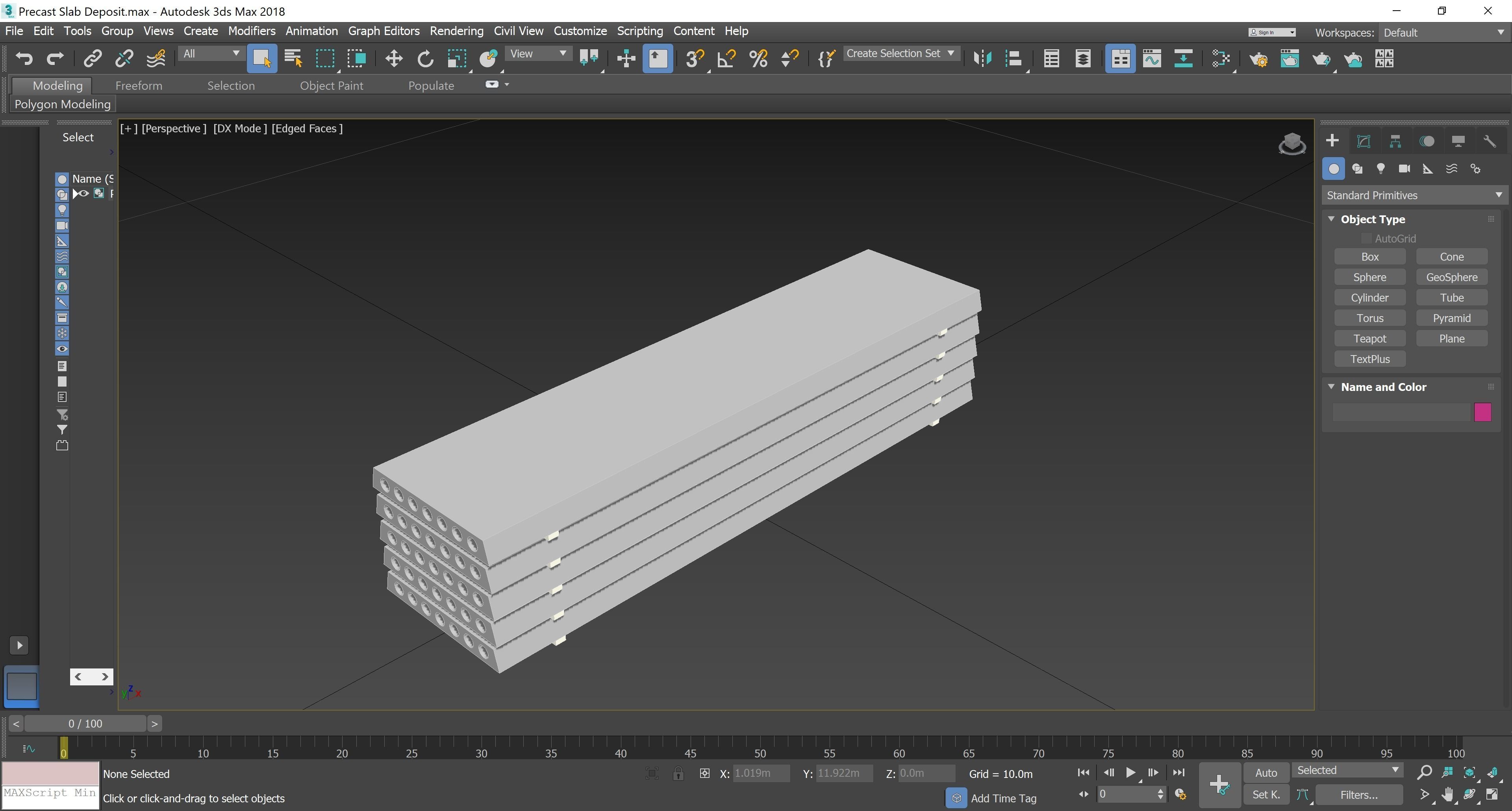Click the TextPlus button
This screenshot has width=1512, height=811.
pos(1370,359)
